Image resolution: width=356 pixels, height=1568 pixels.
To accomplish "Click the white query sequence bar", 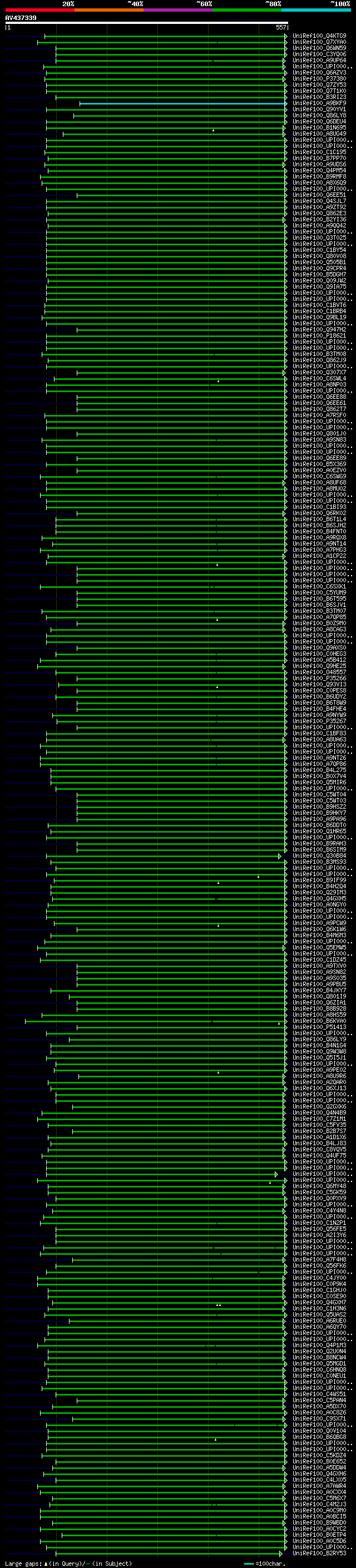I will (x=147, y=23).
